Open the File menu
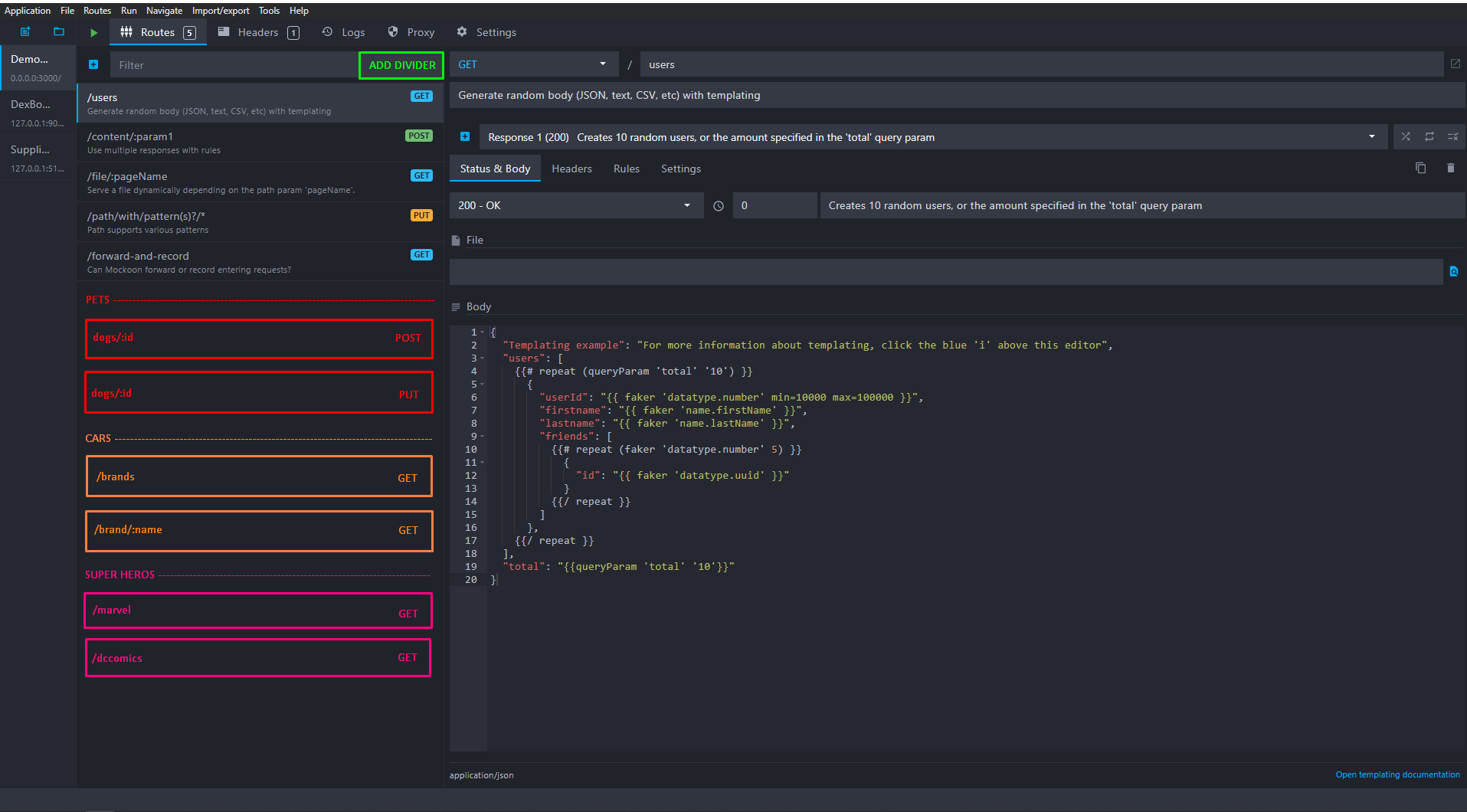Screen dimensions: 1467x812 pyautogui.click(x=67, y=11)
